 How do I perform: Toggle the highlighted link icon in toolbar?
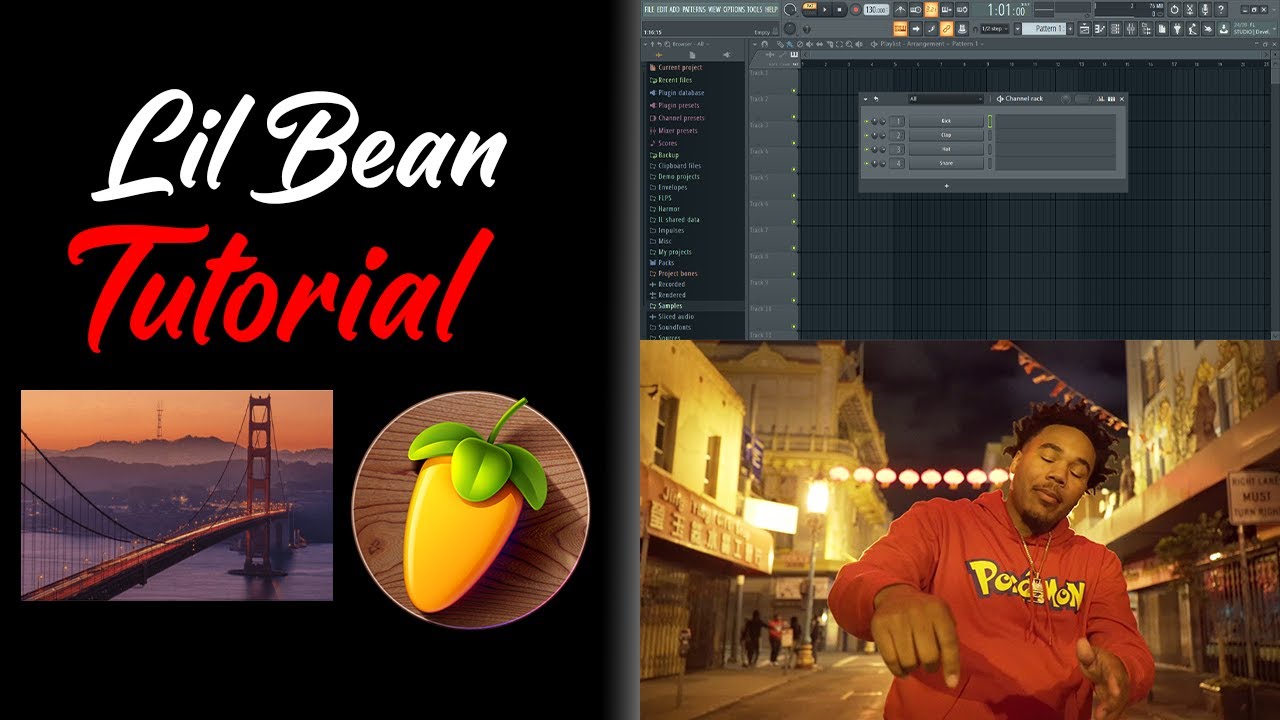[x=946, y=28]
